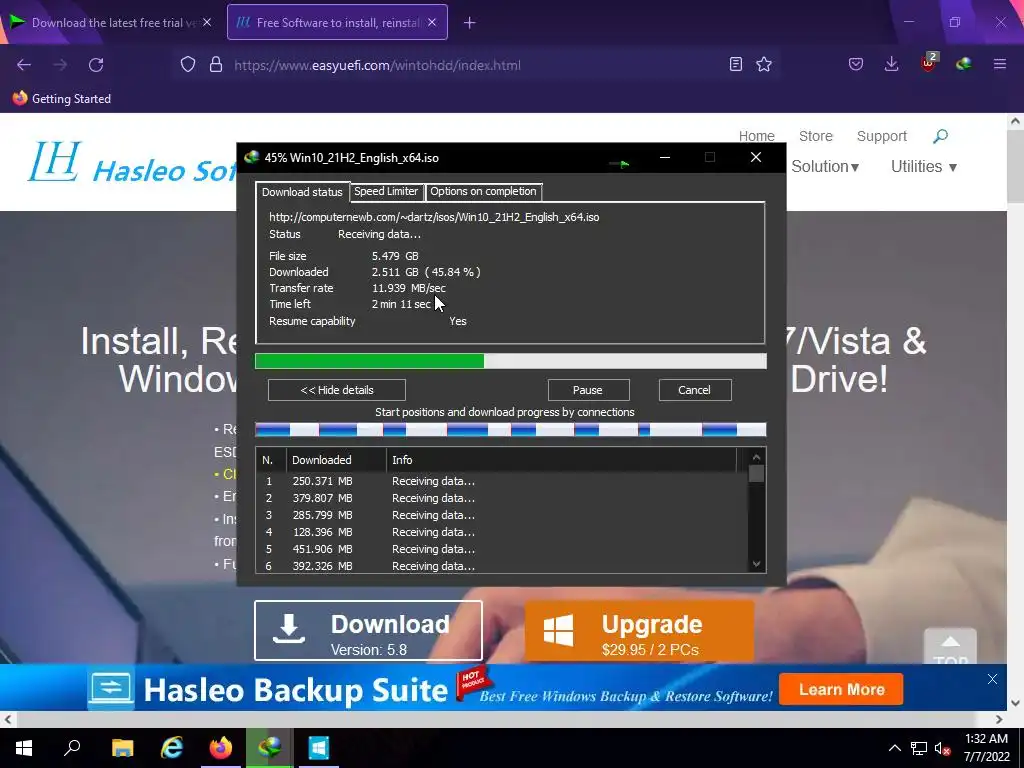Screen dimensions: 1024x768
Task: Click Learn More on Backup Suite banner
Action: (841, 689)
